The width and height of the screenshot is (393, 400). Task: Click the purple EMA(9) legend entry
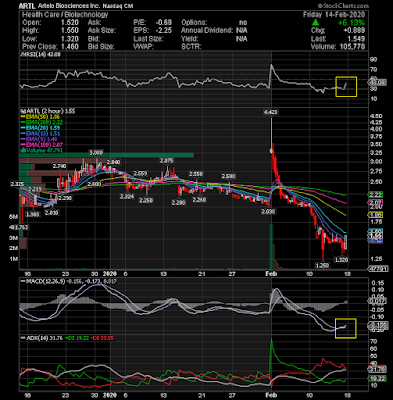tap(39, 139)
